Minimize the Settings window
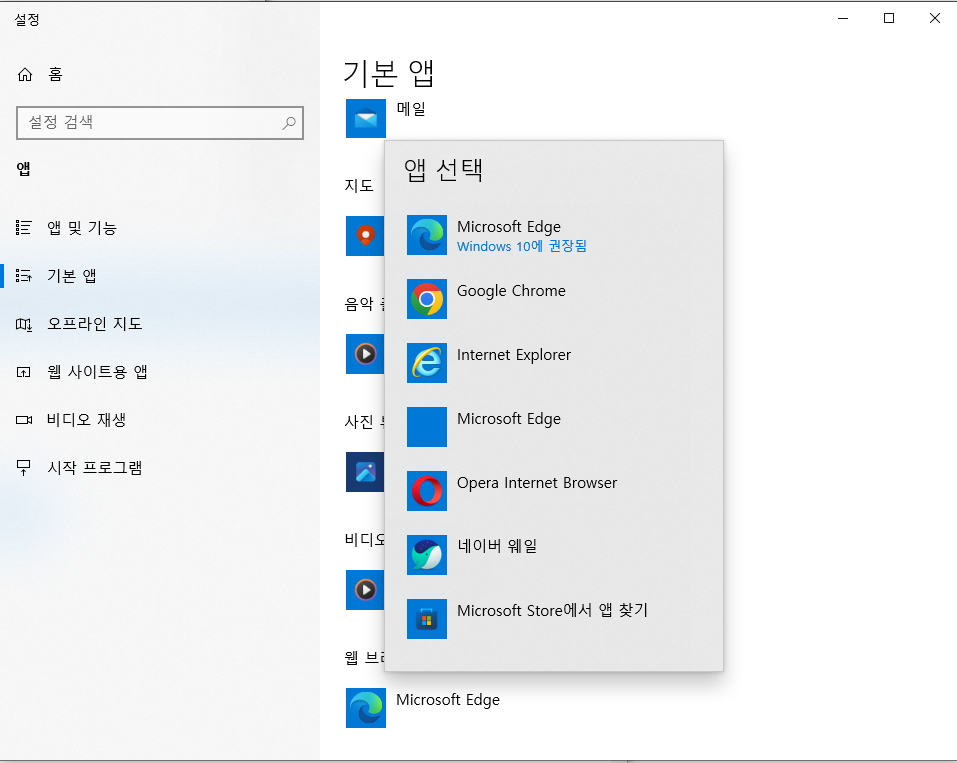This screenshot has width=957, height=763. [x=843, y=19]
